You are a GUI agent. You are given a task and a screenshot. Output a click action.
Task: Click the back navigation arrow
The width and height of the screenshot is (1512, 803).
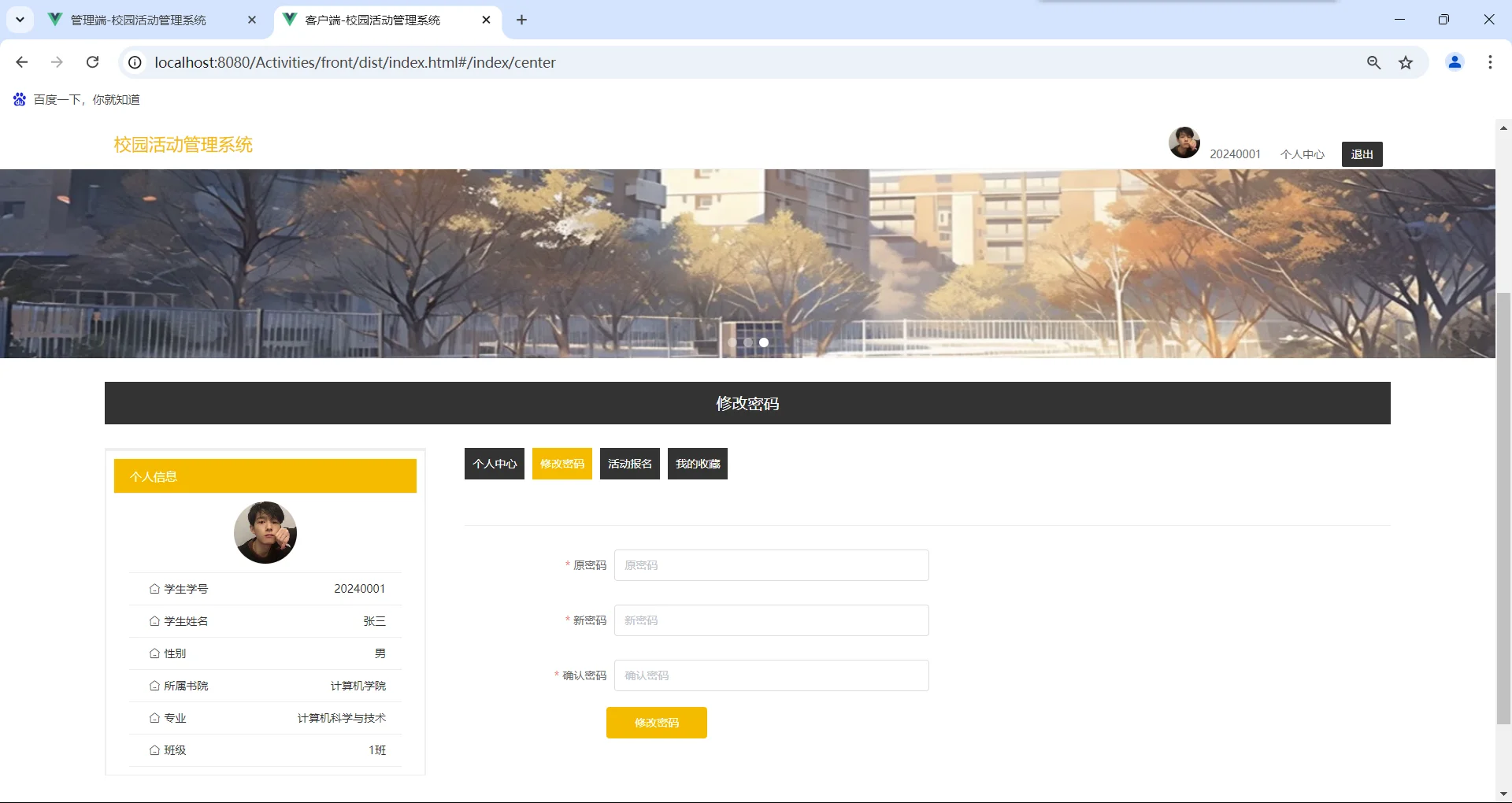tap(21, 62)
